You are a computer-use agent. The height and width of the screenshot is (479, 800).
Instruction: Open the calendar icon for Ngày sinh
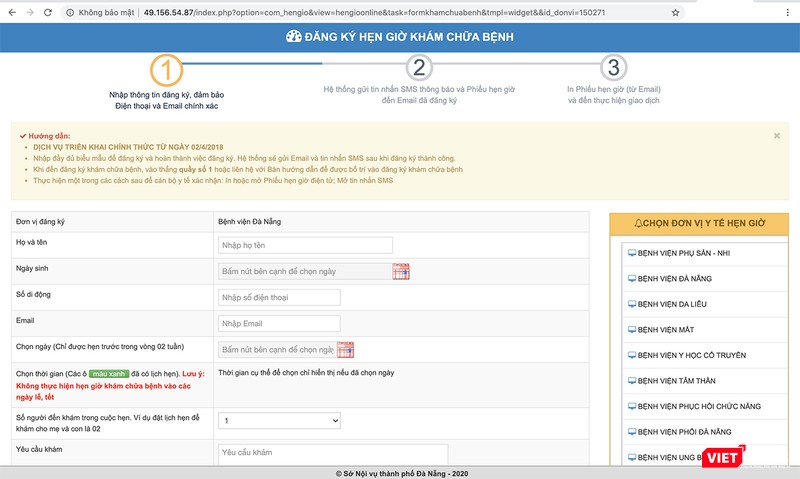[401, 271]
